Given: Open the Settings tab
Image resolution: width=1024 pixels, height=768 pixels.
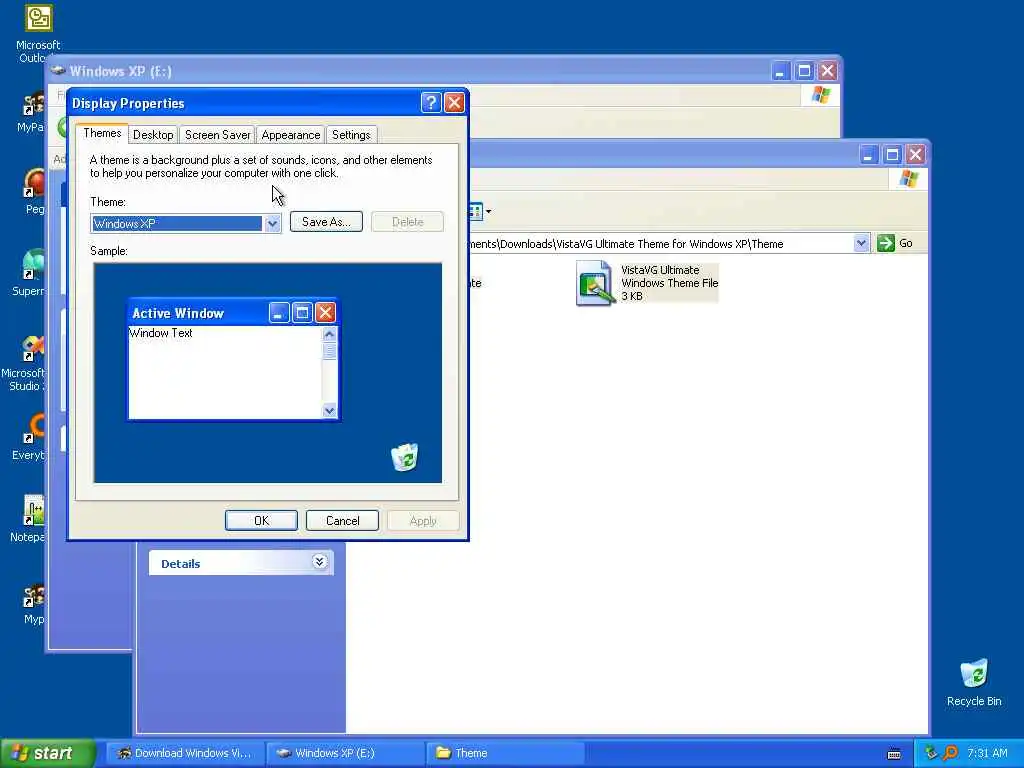Looking at the screenshot, I should pyautogui.click(x=351, y=135).
